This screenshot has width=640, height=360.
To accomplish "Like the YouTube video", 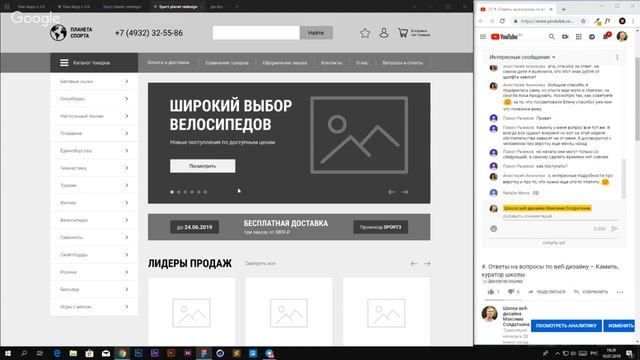I will (491, 292).
